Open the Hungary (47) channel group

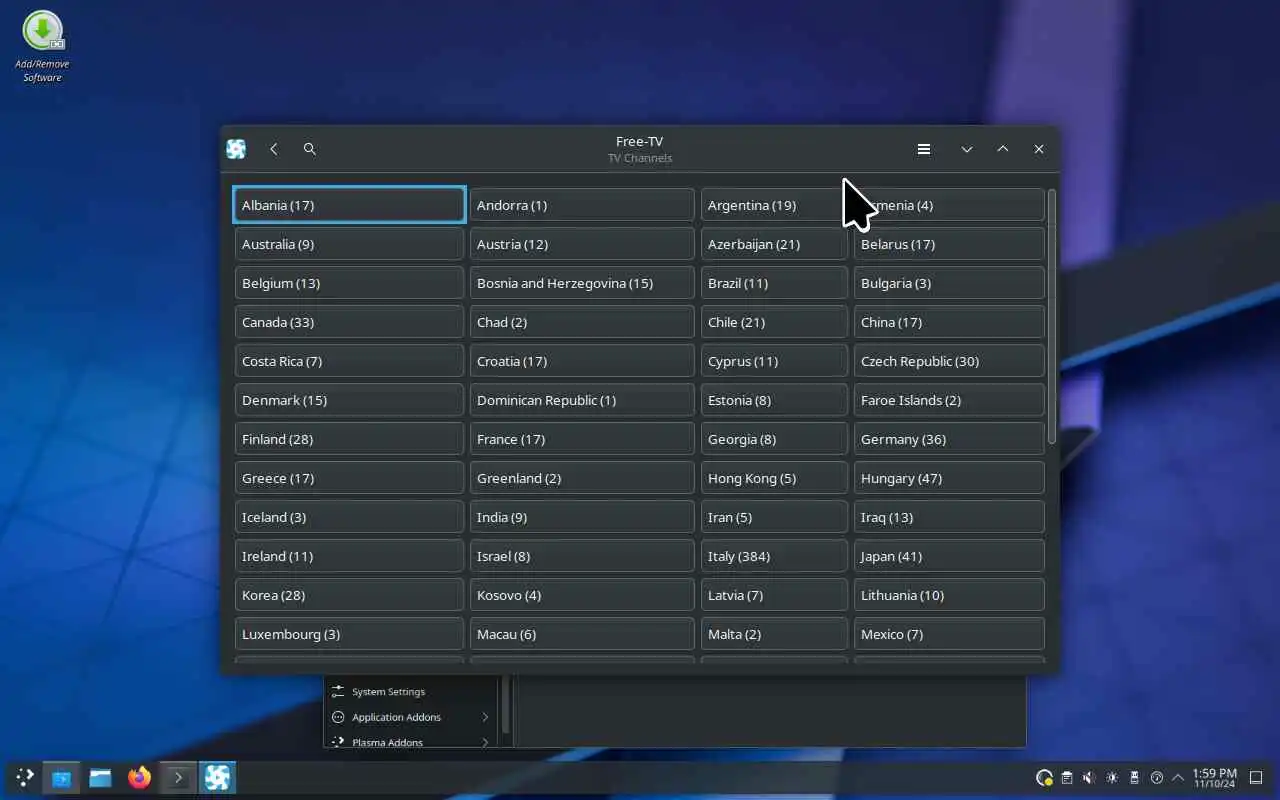pos(949,478)
